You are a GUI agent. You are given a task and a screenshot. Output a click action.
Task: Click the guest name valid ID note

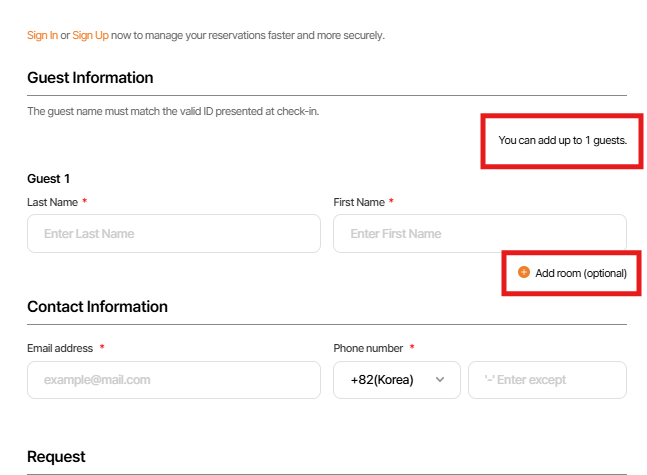tap(173, 111)
